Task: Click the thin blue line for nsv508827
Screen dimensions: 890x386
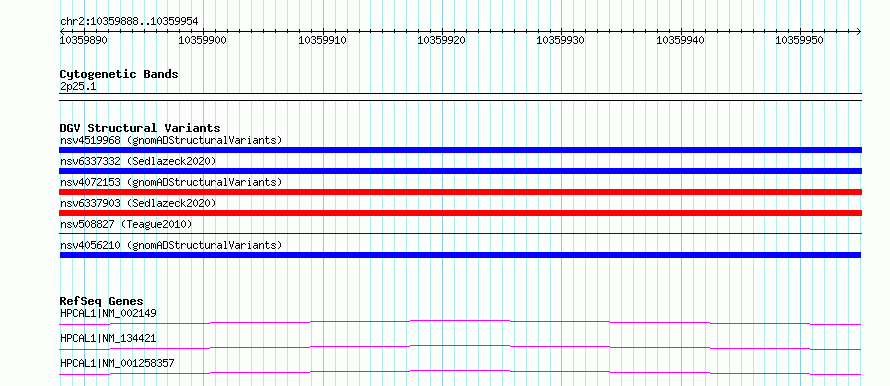Action: point(460,233)
